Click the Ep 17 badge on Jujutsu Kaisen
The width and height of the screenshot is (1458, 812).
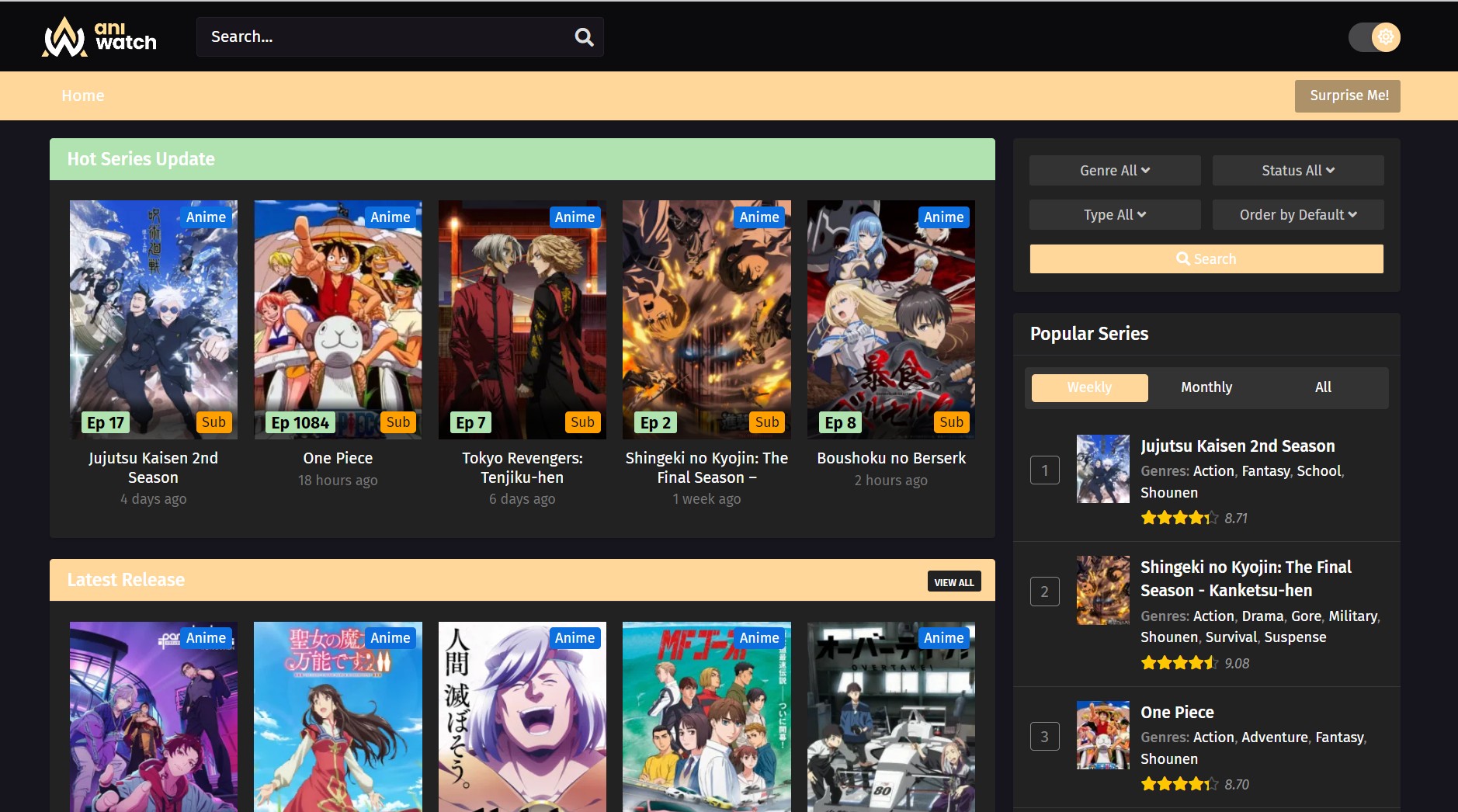[x=106, y=422]
